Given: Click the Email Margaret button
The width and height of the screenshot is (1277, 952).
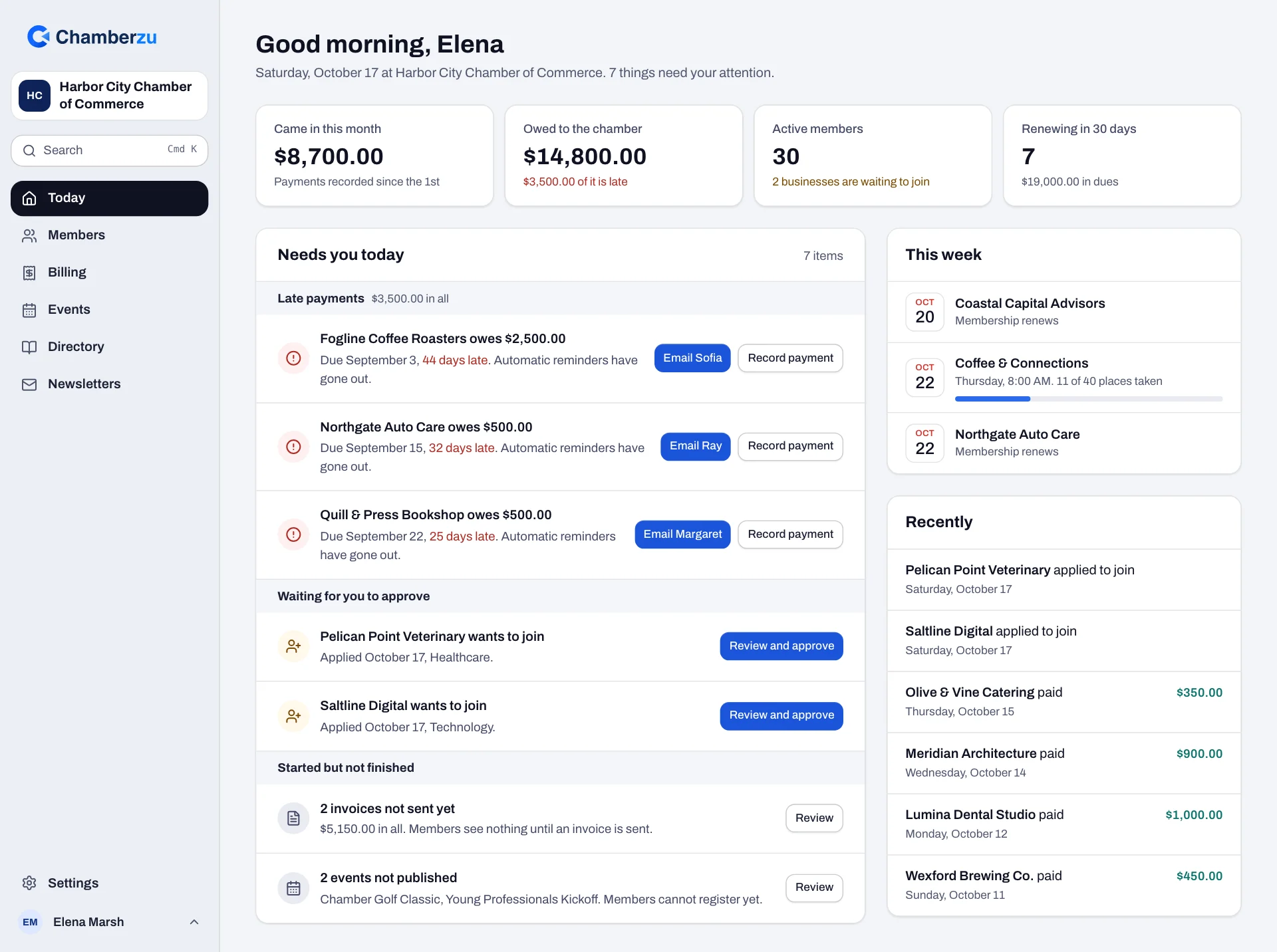Looking at the screenshot, I should click(x=682, y=535).
